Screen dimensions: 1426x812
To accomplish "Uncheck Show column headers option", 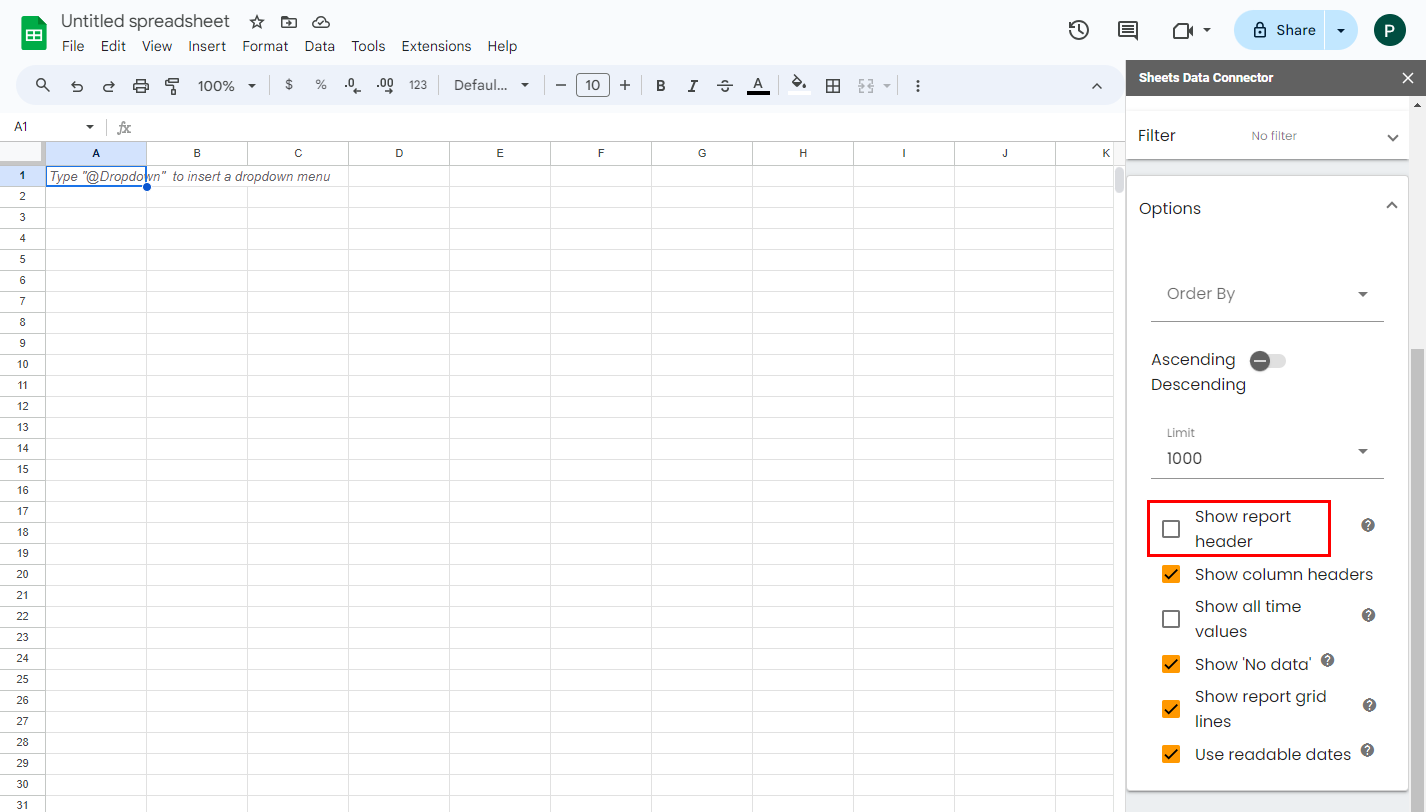I will [1171, 575].
